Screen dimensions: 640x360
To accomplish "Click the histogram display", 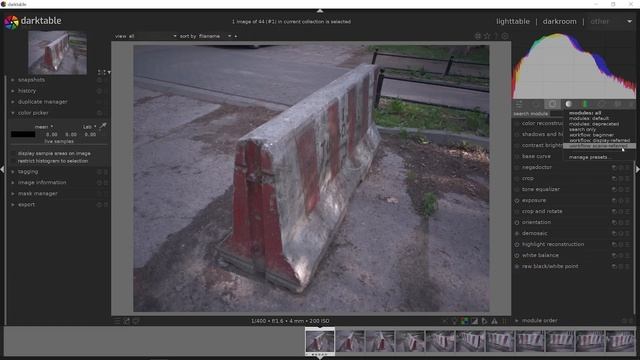I will pyautogui.click(x=574, y=66).
